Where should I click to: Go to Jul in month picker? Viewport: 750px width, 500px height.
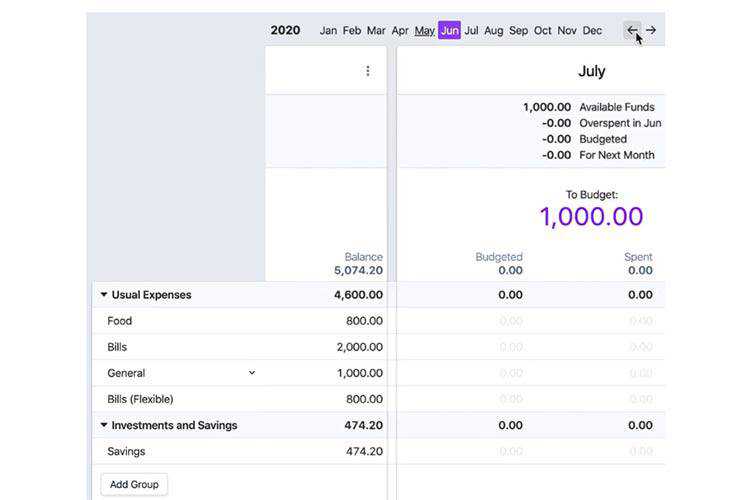471,31
